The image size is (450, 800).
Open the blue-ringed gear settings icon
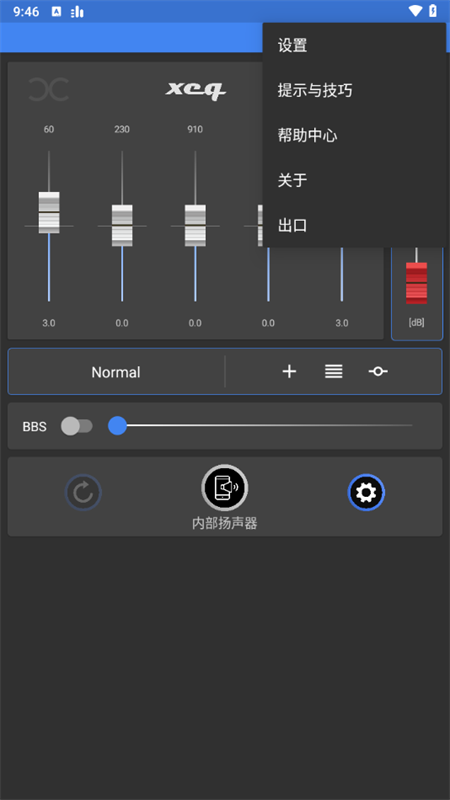[366, 492]
